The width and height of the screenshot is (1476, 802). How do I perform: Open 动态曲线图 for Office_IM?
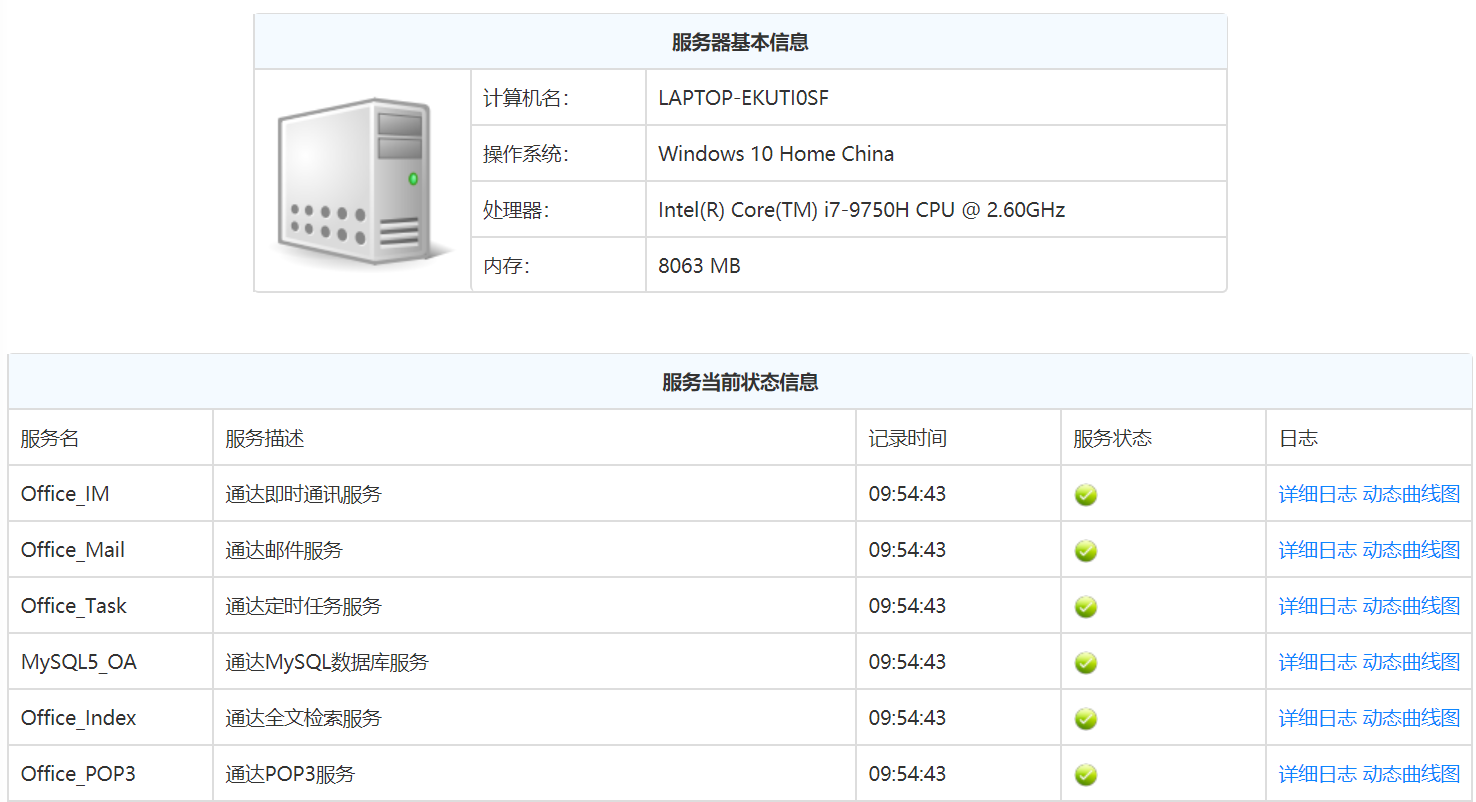1411,494
